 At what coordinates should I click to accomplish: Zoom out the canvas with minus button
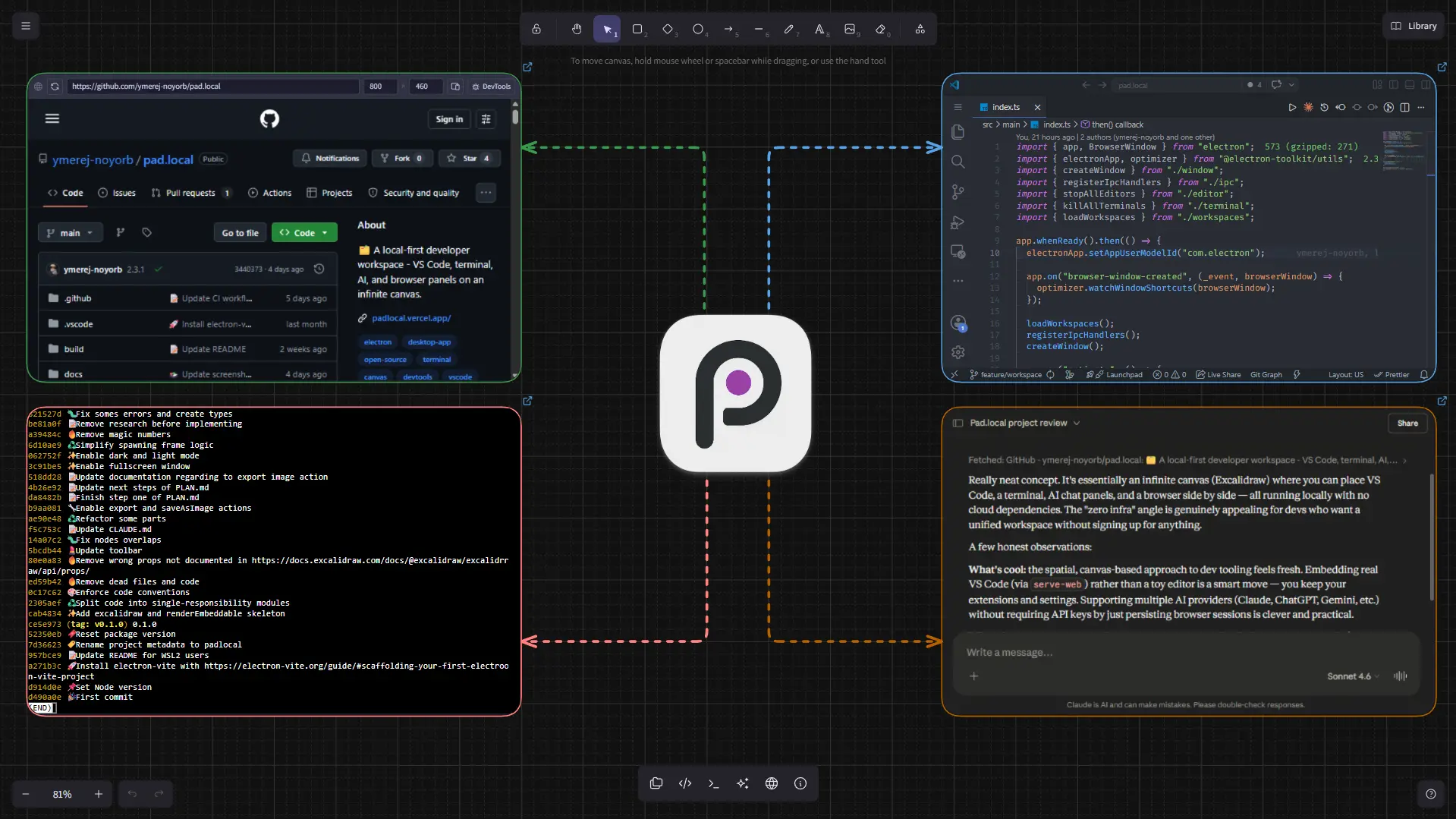[26, 794]
